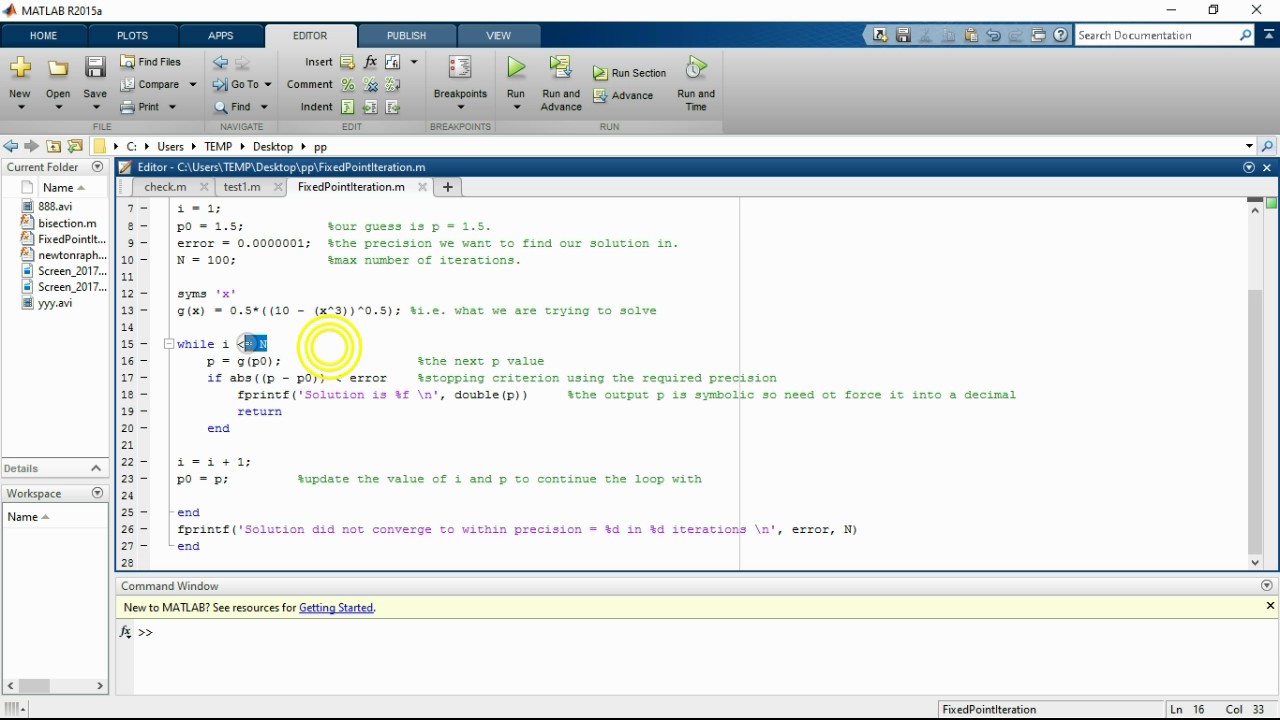The image size is (1280, 720).
Task: Click the New file plus icon
Action: tap(20, 68)
